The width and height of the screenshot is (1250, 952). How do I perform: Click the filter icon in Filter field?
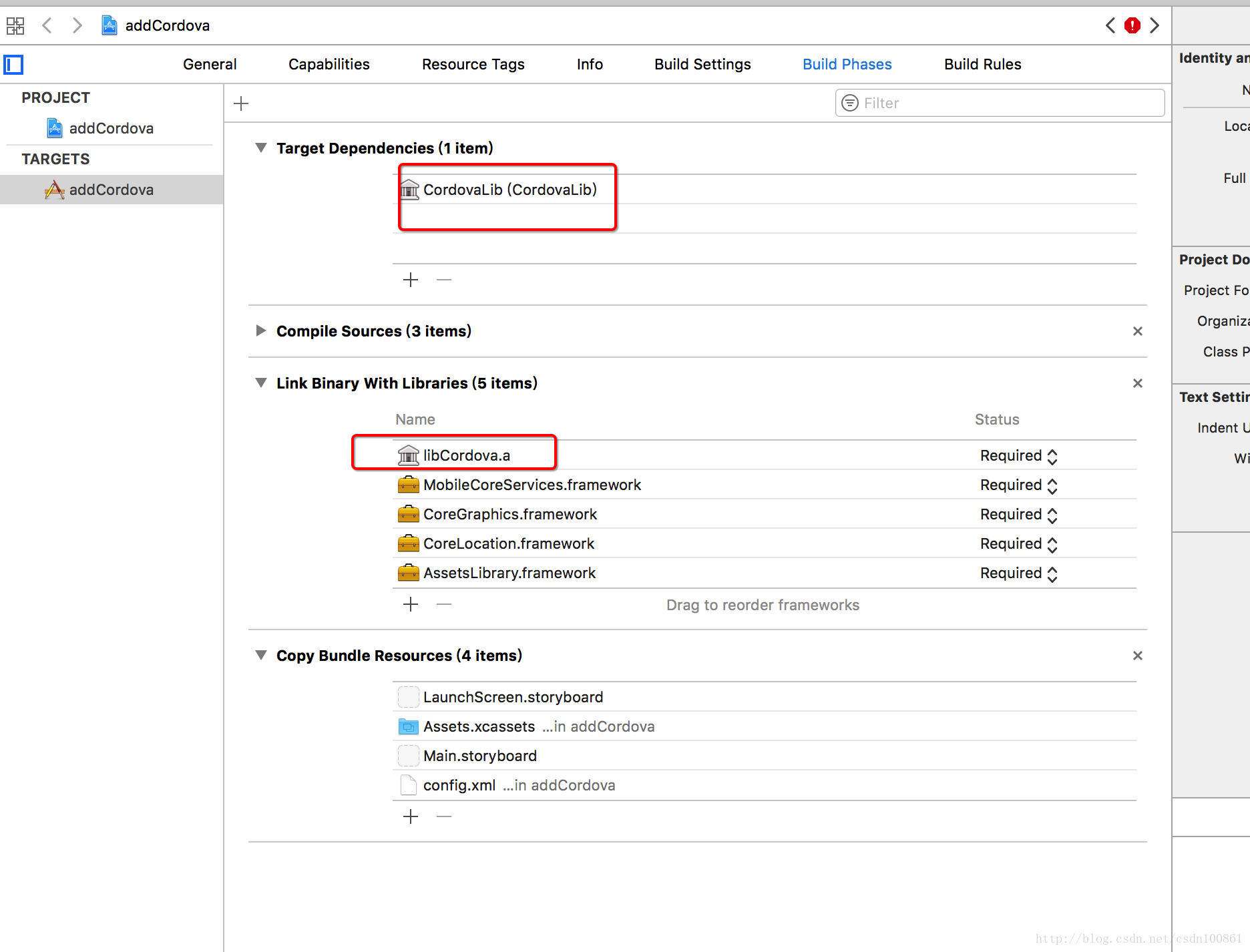click(850, 103)
